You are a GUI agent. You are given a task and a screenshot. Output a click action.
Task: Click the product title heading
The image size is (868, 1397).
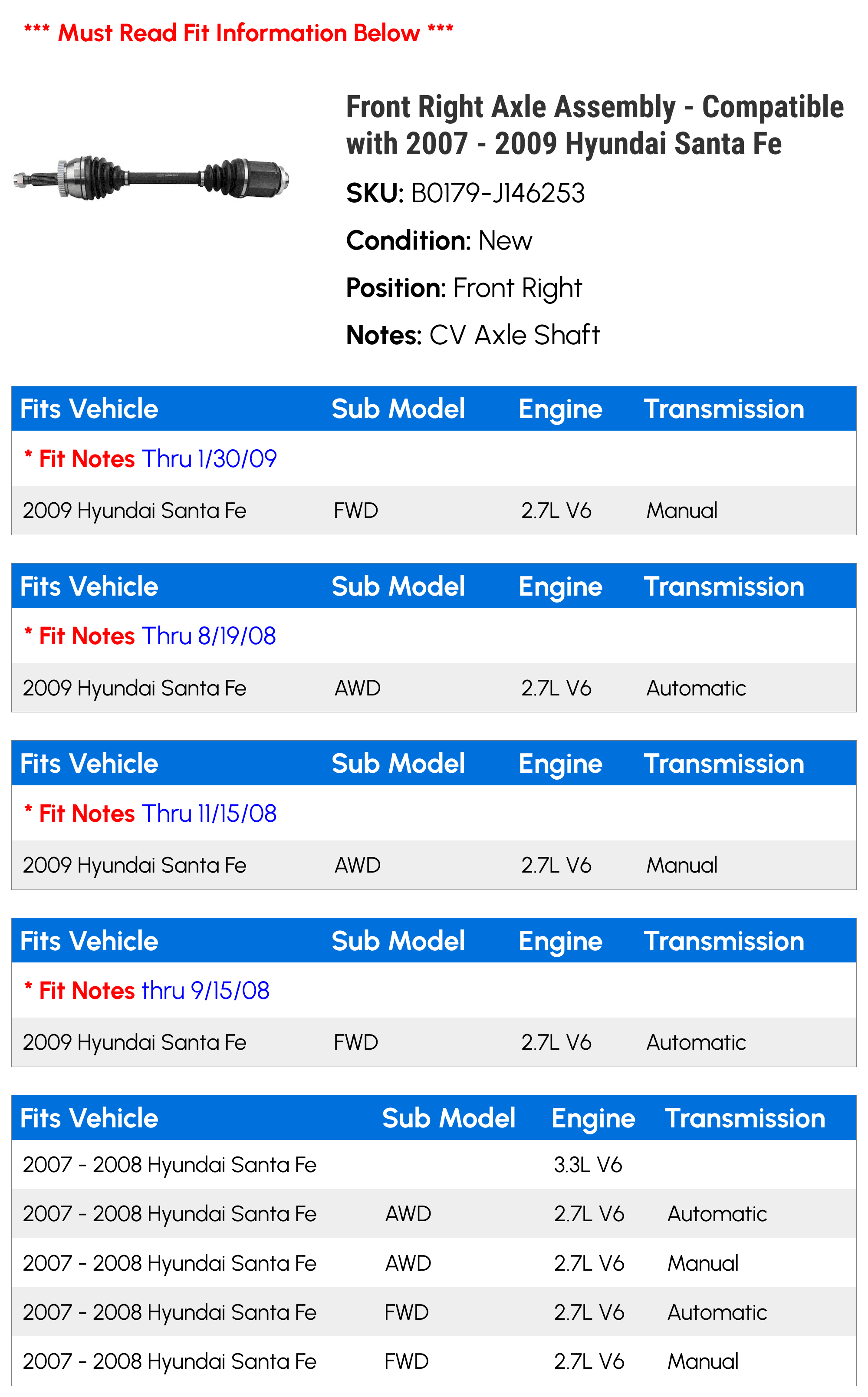point(595,125)
